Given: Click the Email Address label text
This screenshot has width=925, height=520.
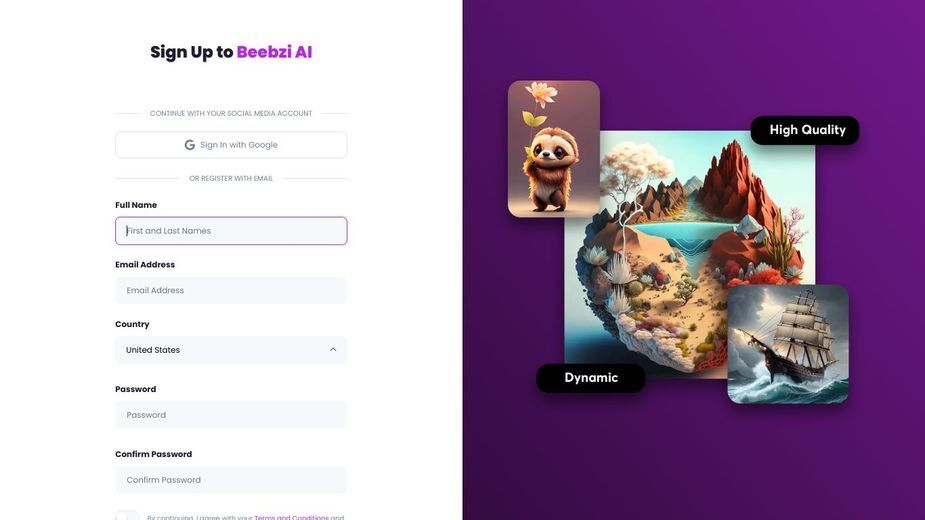Looking at the screenshot, I should 145,264.
